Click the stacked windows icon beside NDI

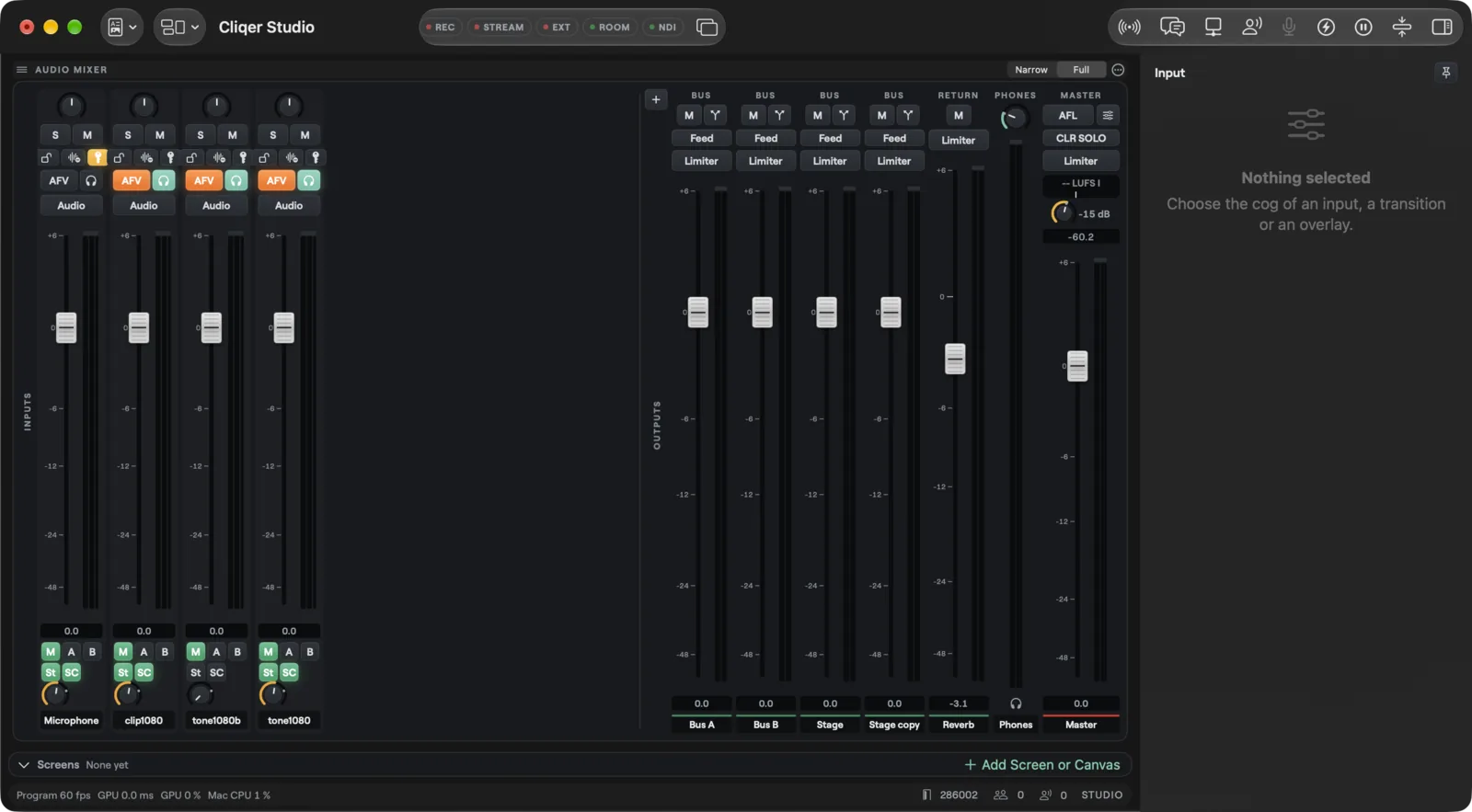click(707, 28)
